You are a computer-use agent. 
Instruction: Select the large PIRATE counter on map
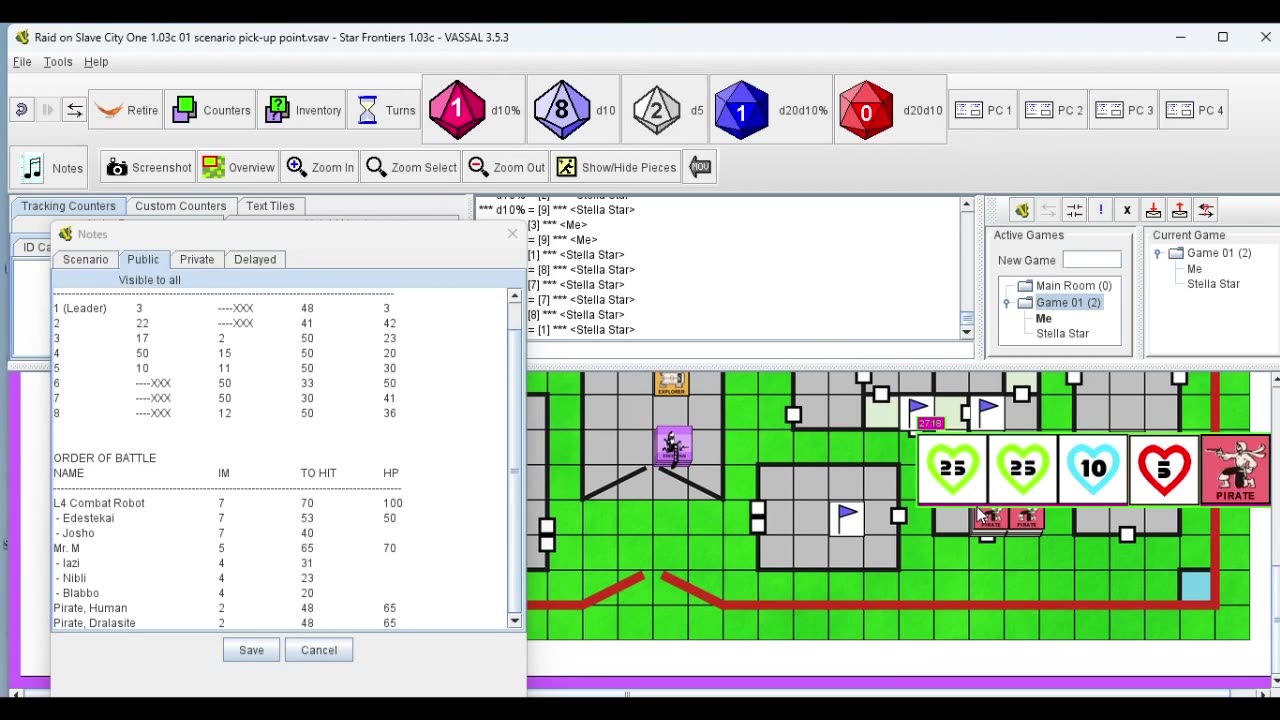[1235, 468]
